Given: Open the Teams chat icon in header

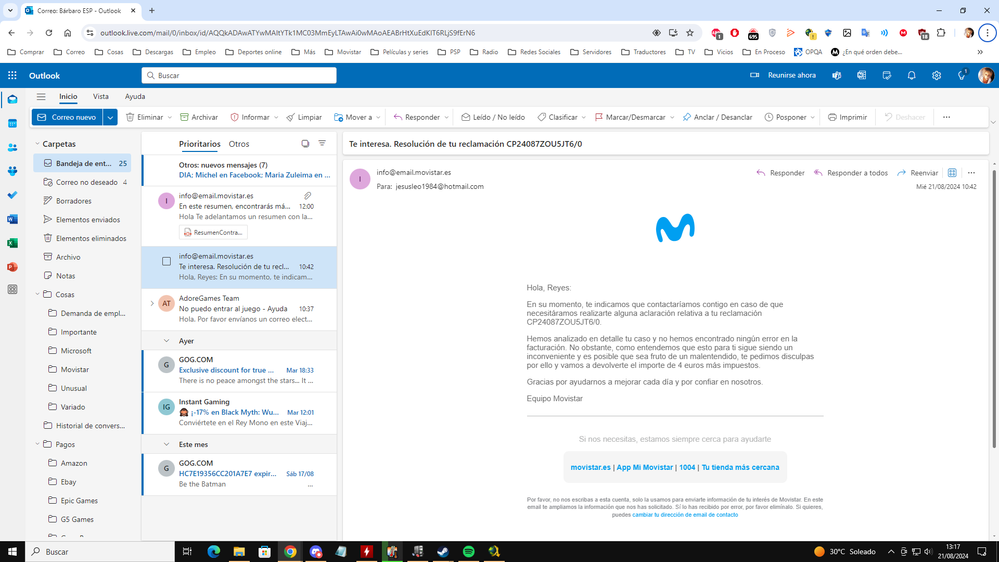Looking at the screenshot, I should click(x=837, y=75).
